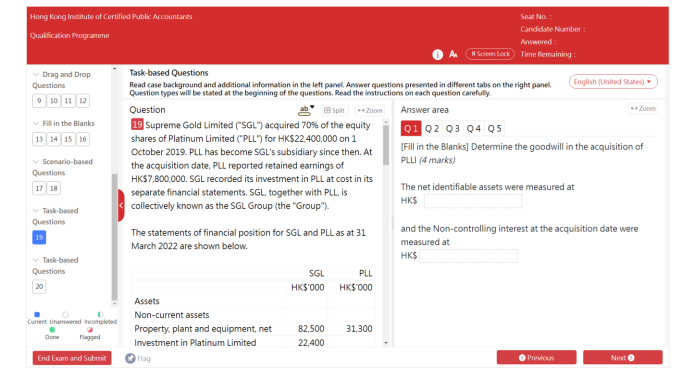Click the Done status legend indicator
690x385 pixels.
pos(52,330)
